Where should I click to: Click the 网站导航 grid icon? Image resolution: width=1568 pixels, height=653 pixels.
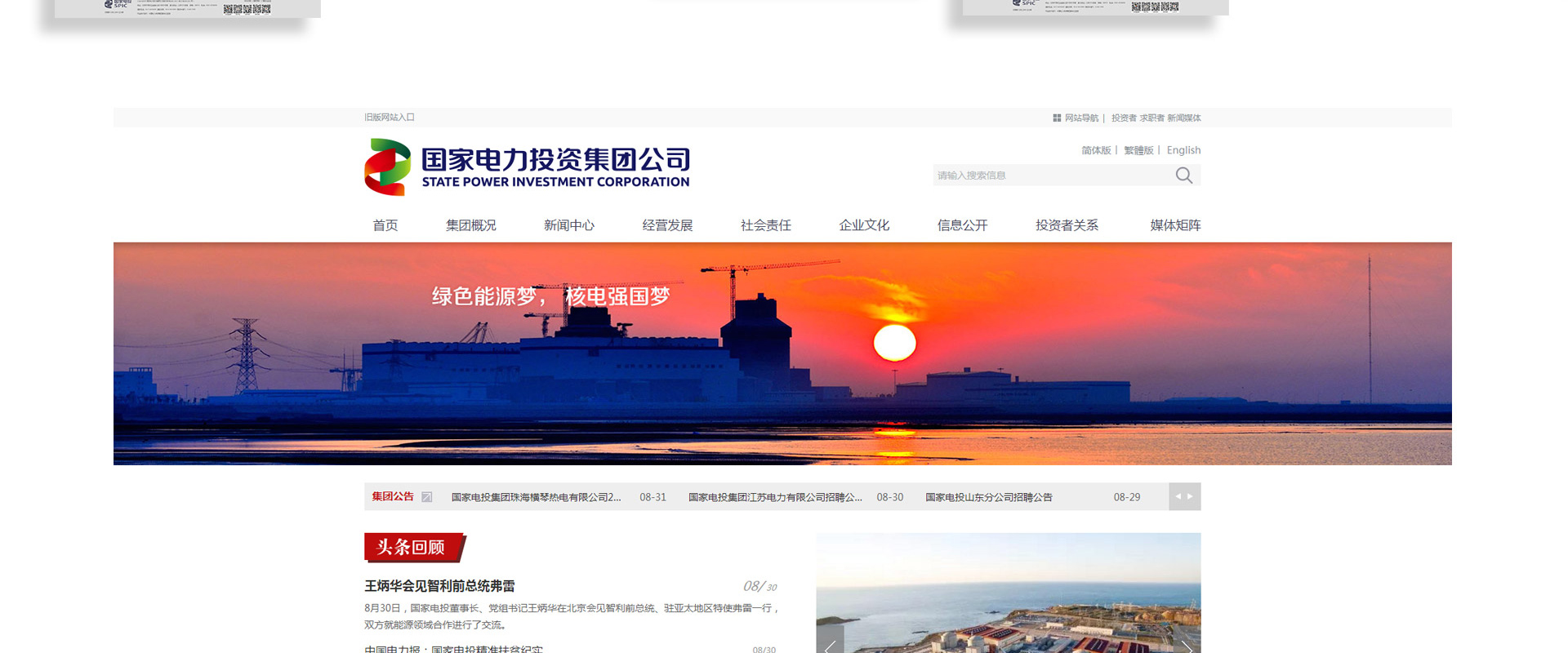pos(1057,118)
